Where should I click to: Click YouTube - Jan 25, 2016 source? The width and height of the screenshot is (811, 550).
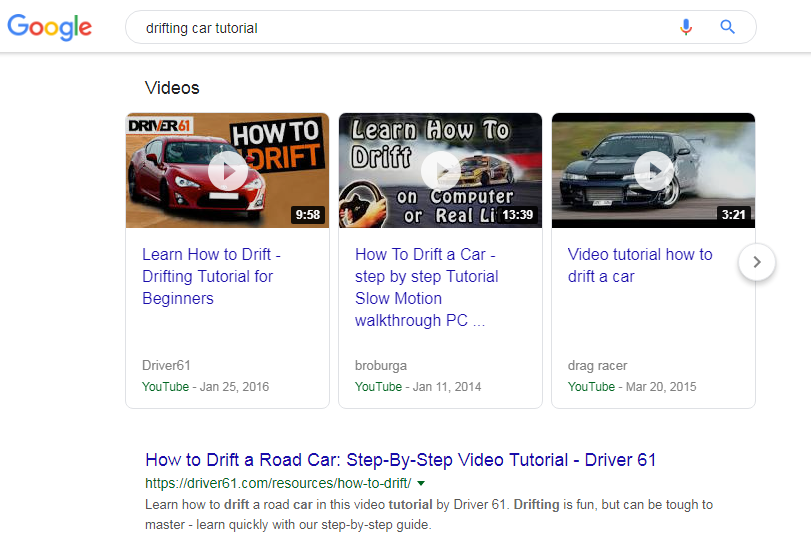(x=205, y=387)
